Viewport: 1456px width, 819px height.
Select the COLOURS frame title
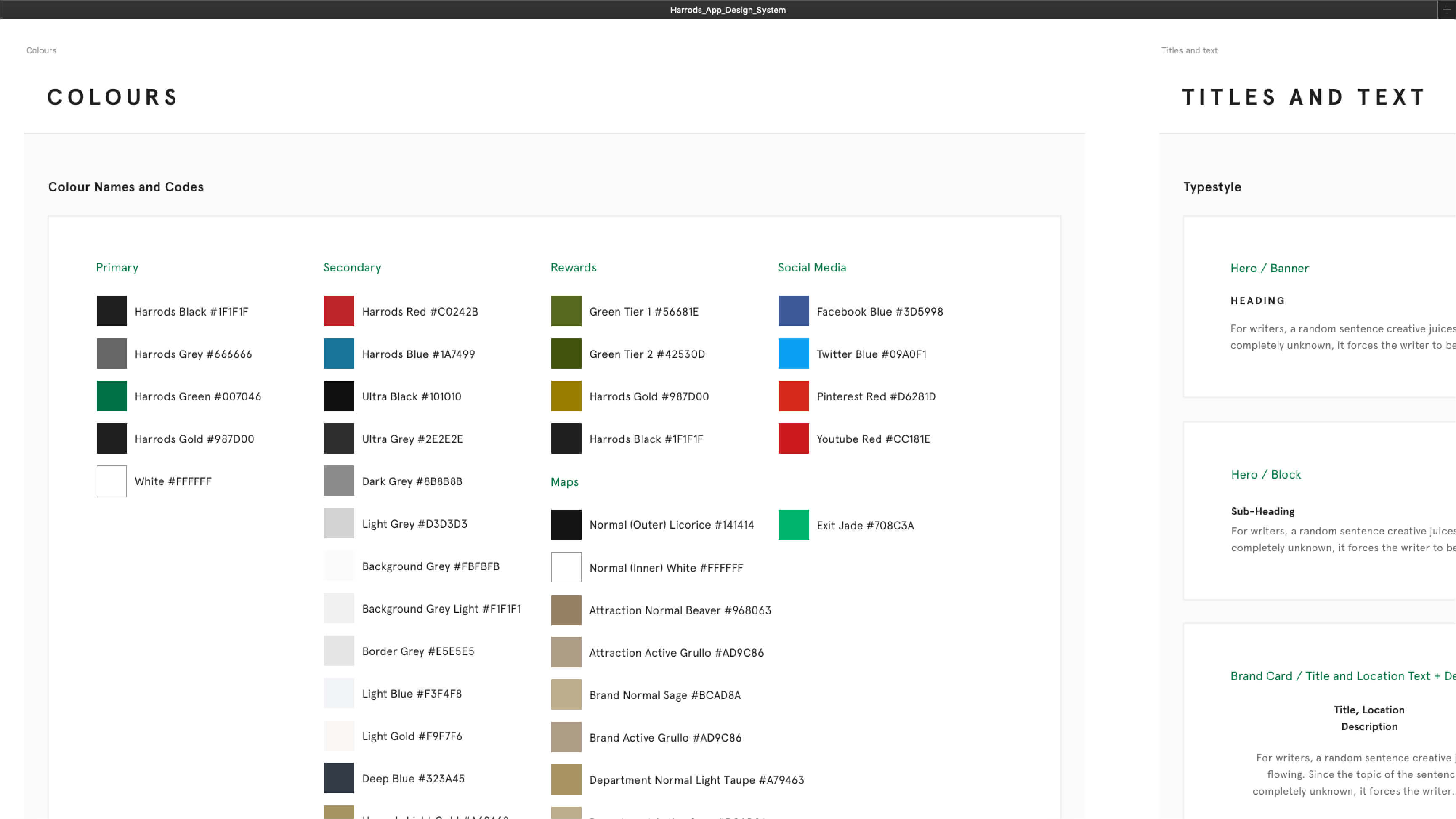coord(112,97)
